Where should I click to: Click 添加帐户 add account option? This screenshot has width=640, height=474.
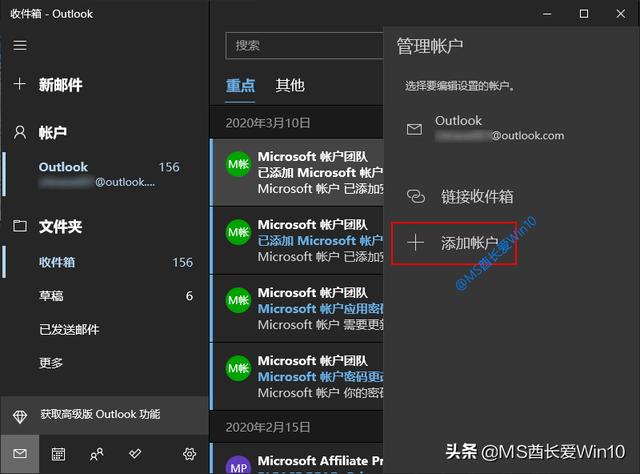[x=454, y=243]
